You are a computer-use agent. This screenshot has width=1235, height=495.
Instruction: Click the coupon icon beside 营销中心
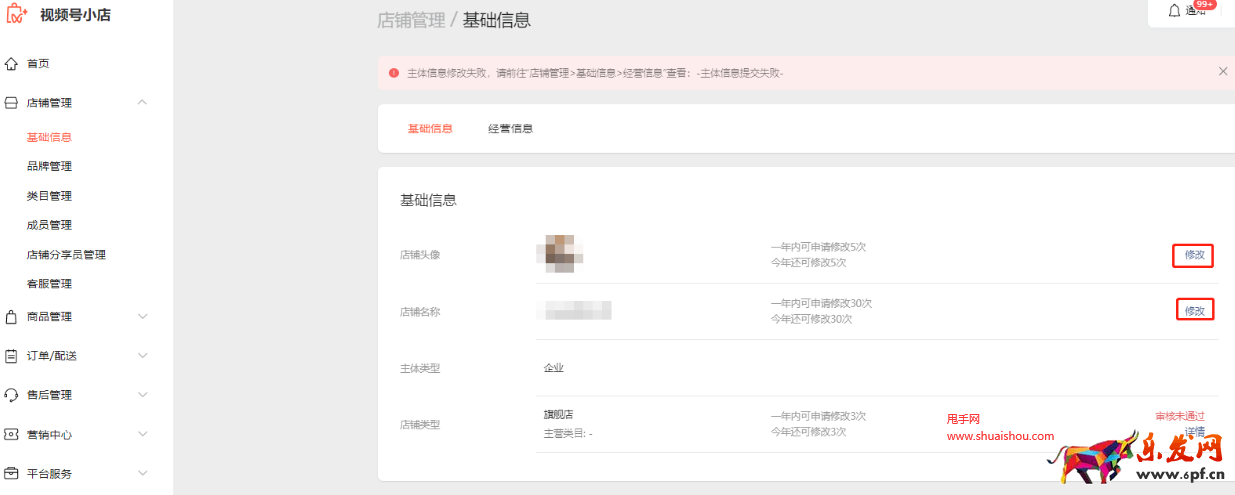12,435
